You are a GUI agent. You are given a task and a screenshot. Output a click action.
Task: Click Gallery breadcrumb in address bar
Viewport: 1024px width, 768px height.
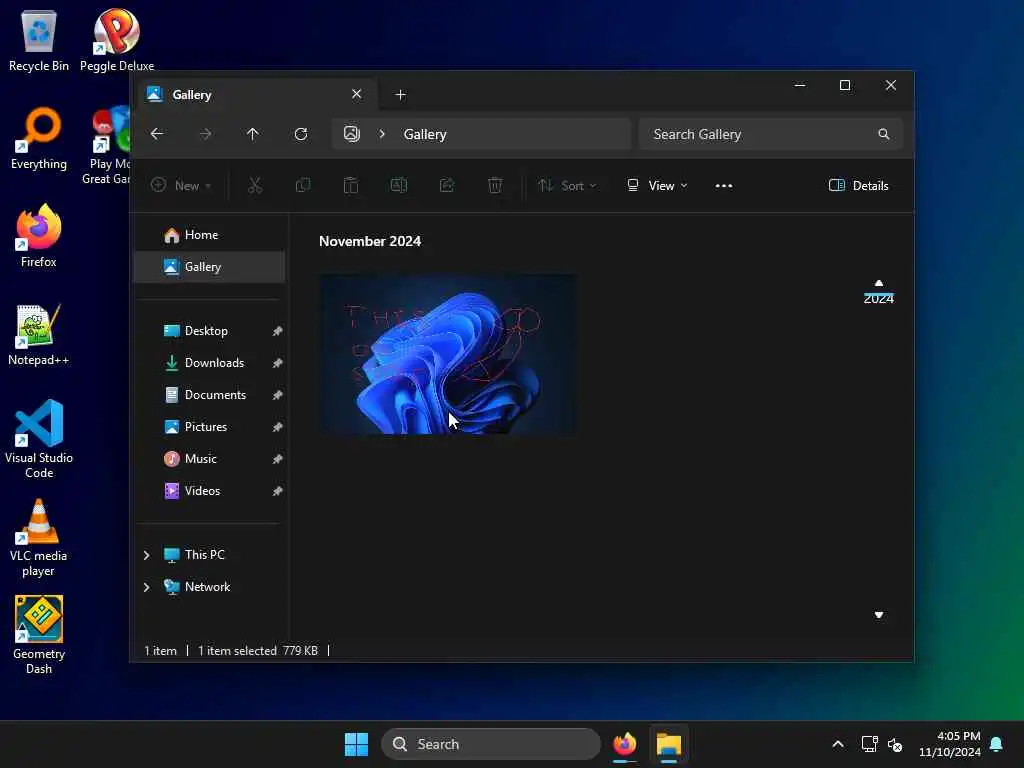click(x=425, y=134)
